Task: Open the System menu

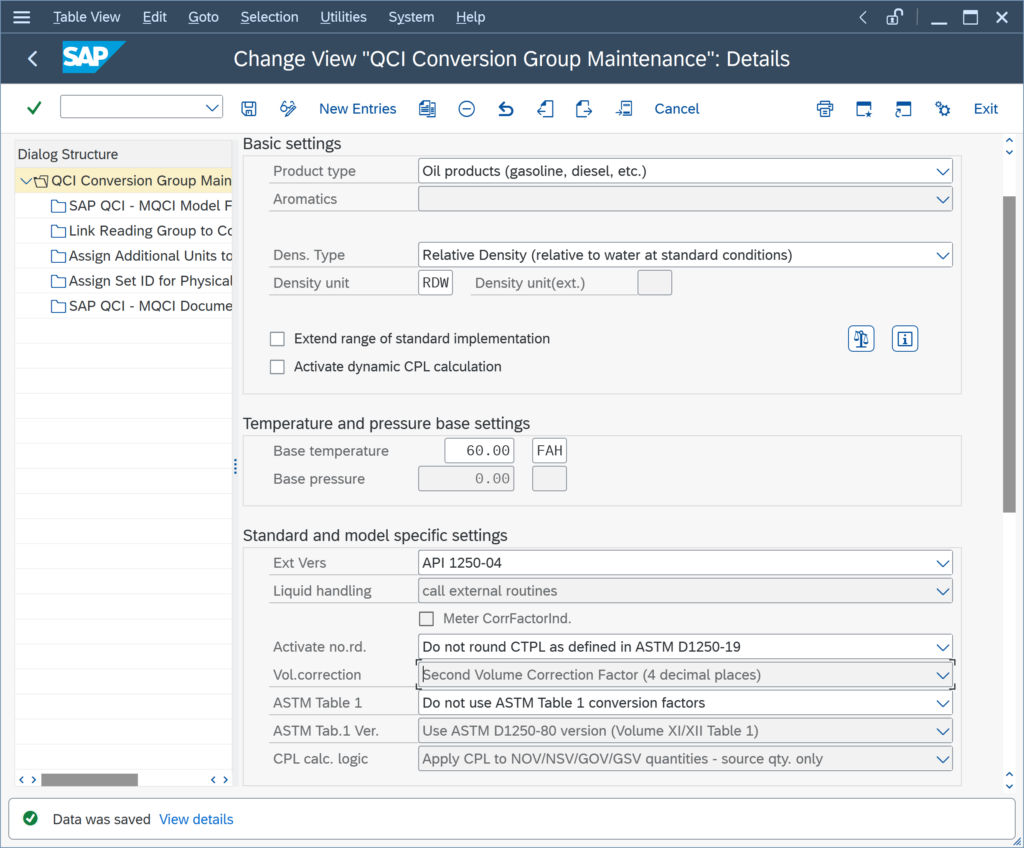Action: tap(411, 17)
